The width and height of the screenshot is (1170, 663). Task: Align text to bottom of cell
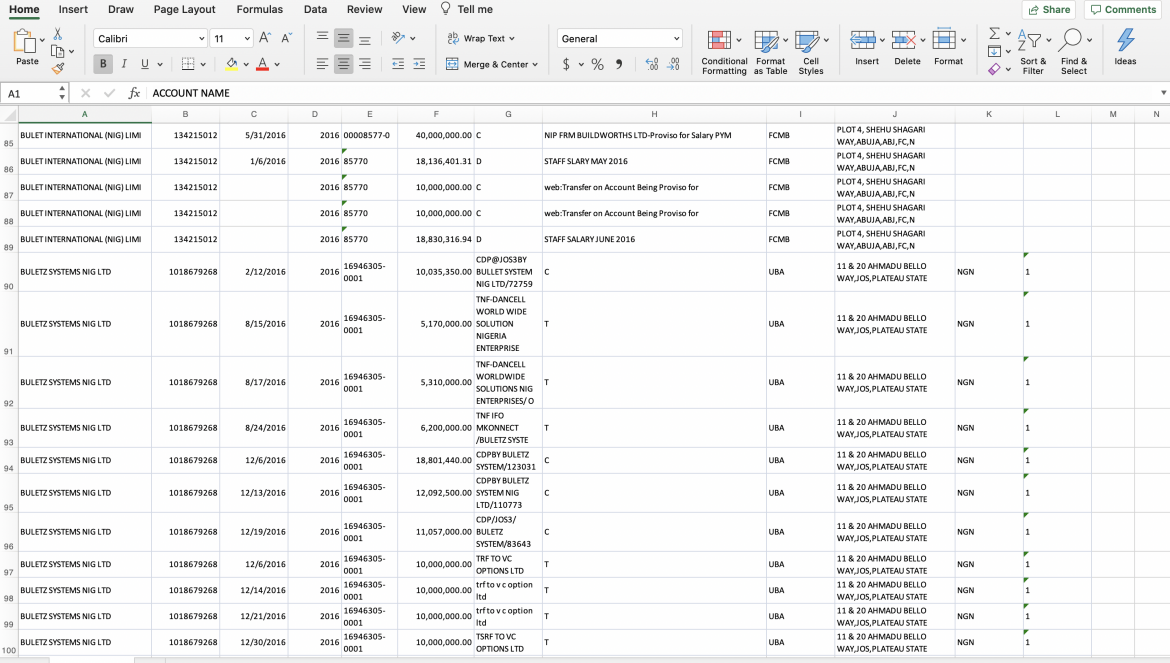tap(365, 38)
